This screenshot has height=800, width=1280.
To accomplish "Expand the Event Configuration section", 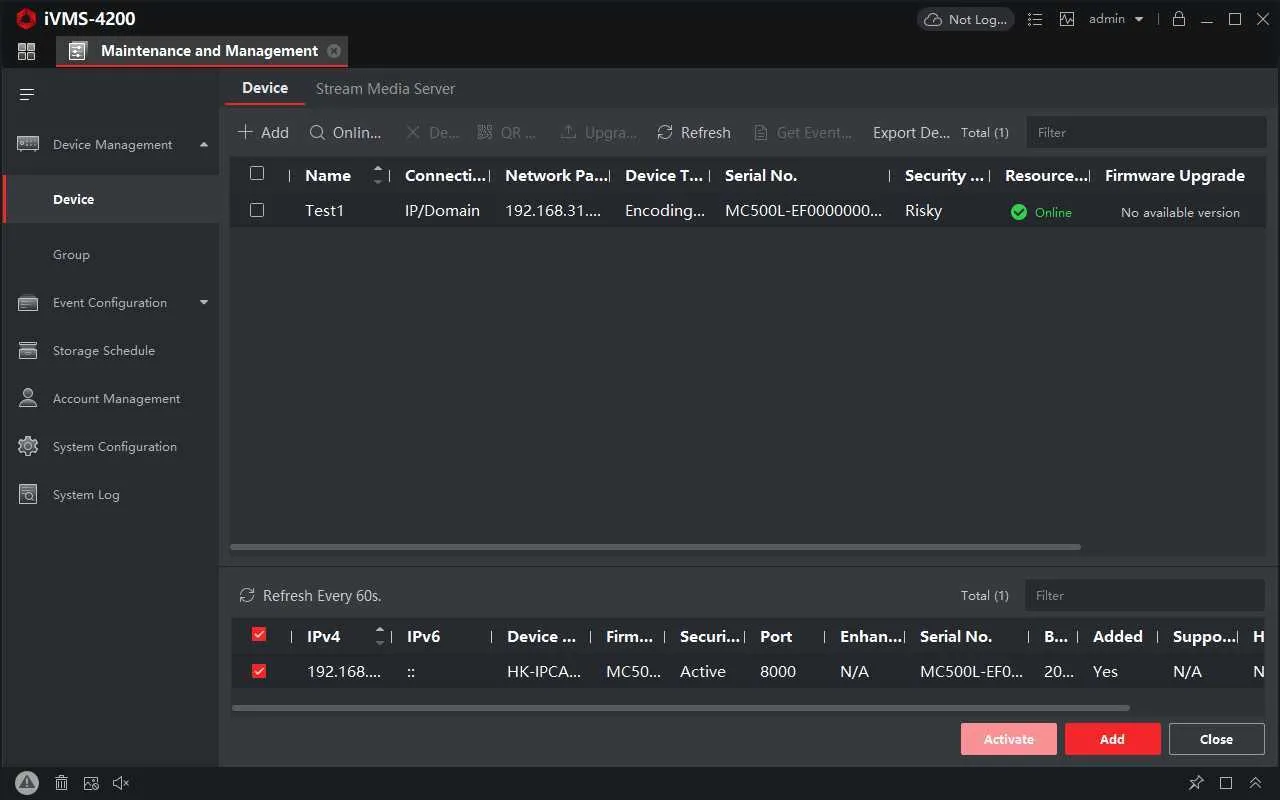I will click(x=204, y=303).
